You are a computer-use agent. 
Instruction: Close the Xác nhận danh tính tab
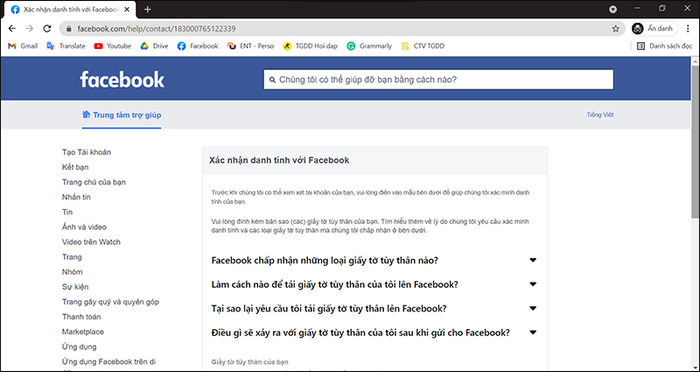pos(126,9)
